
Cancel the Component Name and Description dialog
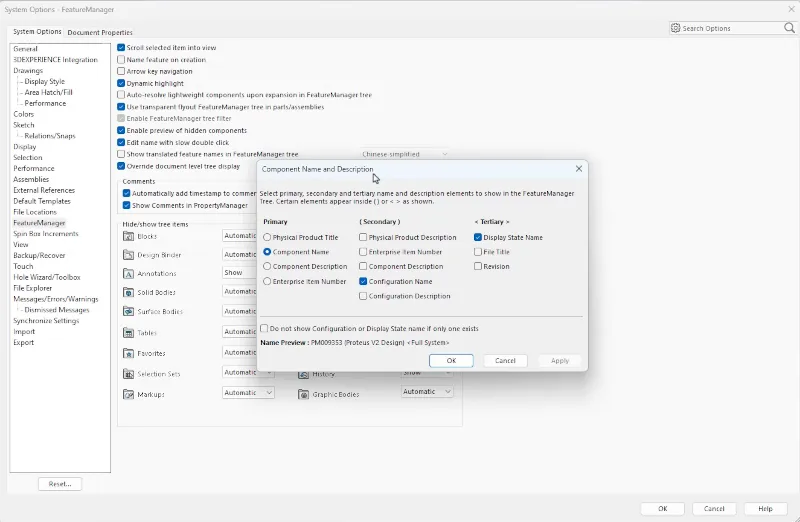[505, 360]
